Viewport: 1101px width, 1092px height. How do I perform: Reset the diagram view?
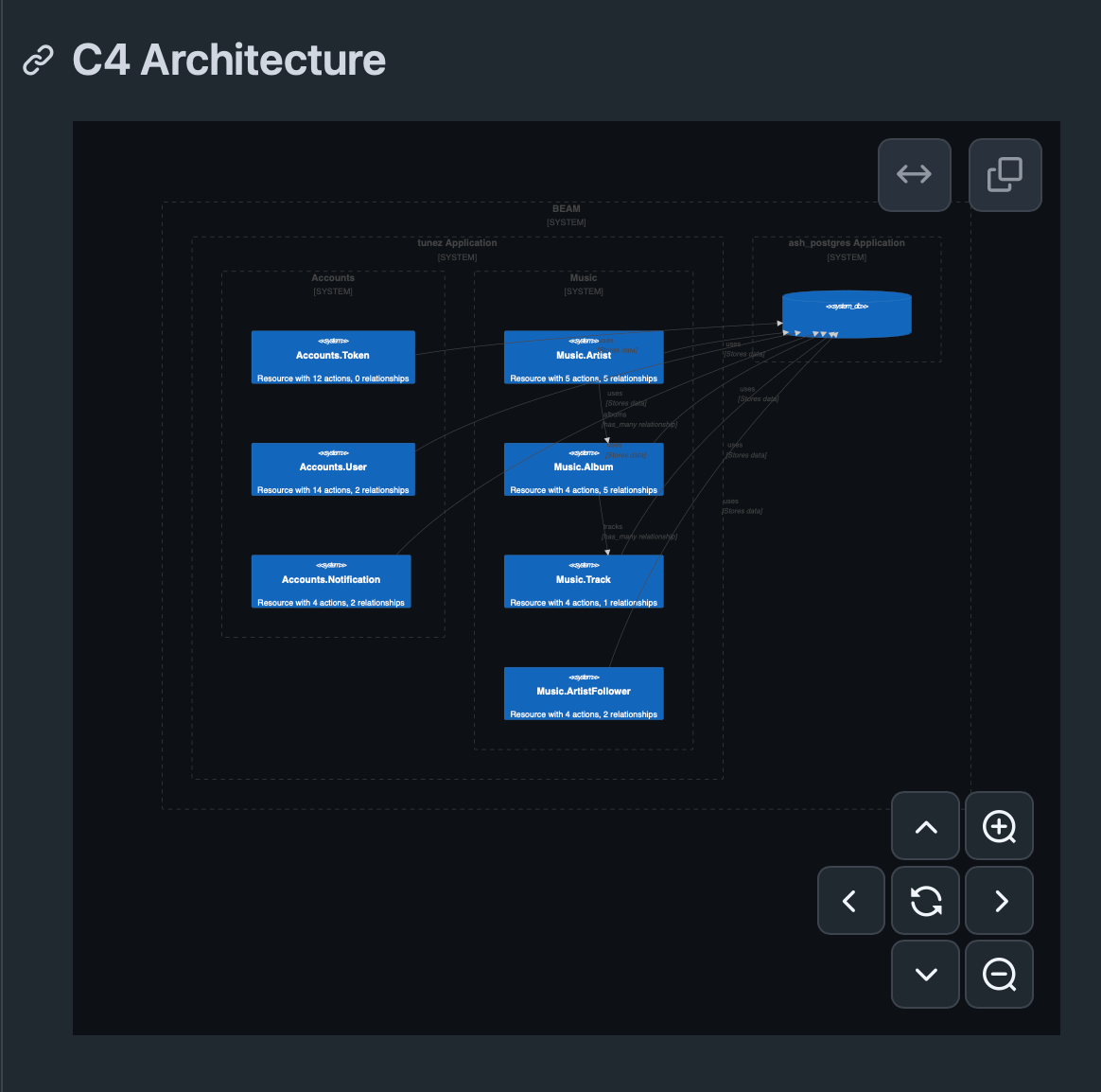926,901
